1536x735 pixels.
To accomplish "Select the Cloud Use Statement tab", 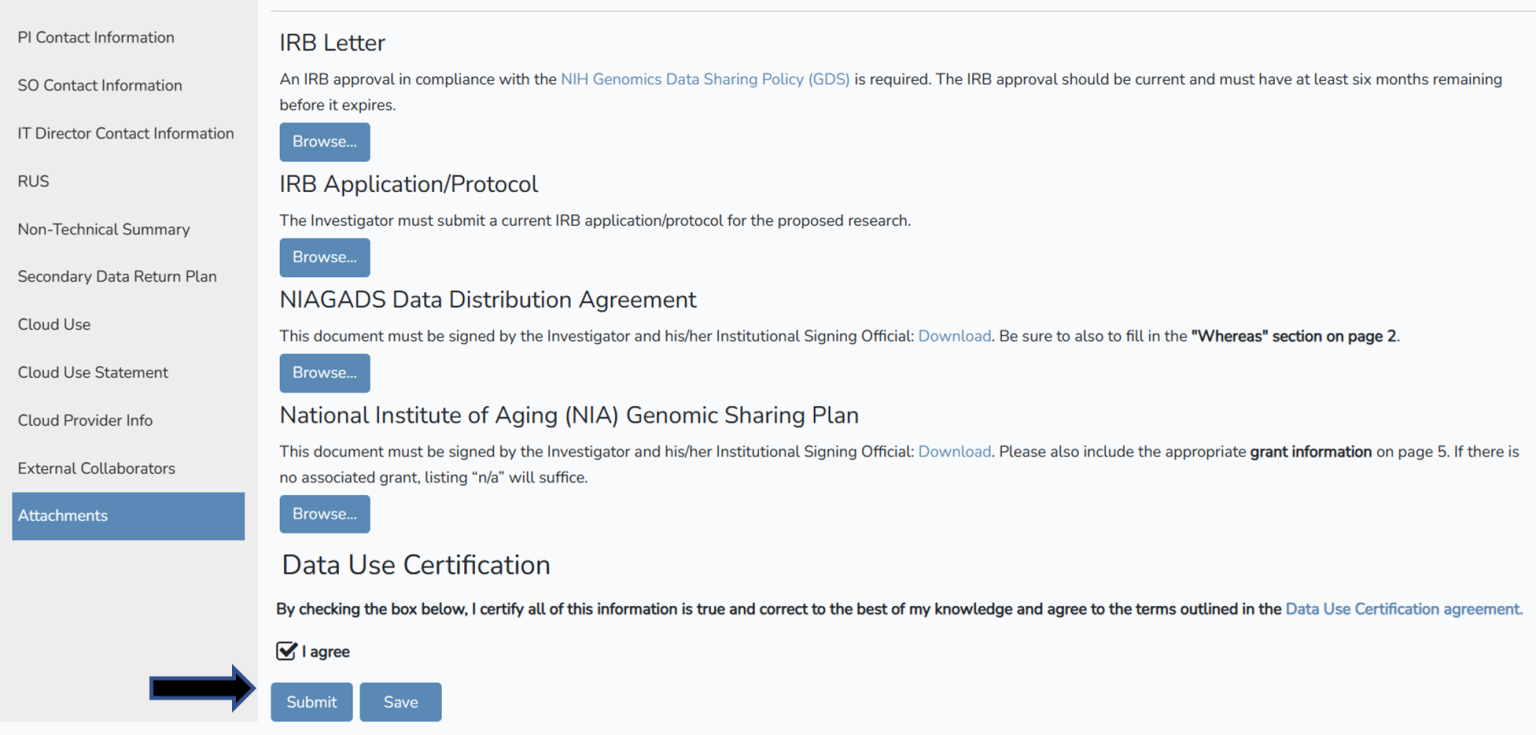I will pyautogui.click(x=93, y=372).
